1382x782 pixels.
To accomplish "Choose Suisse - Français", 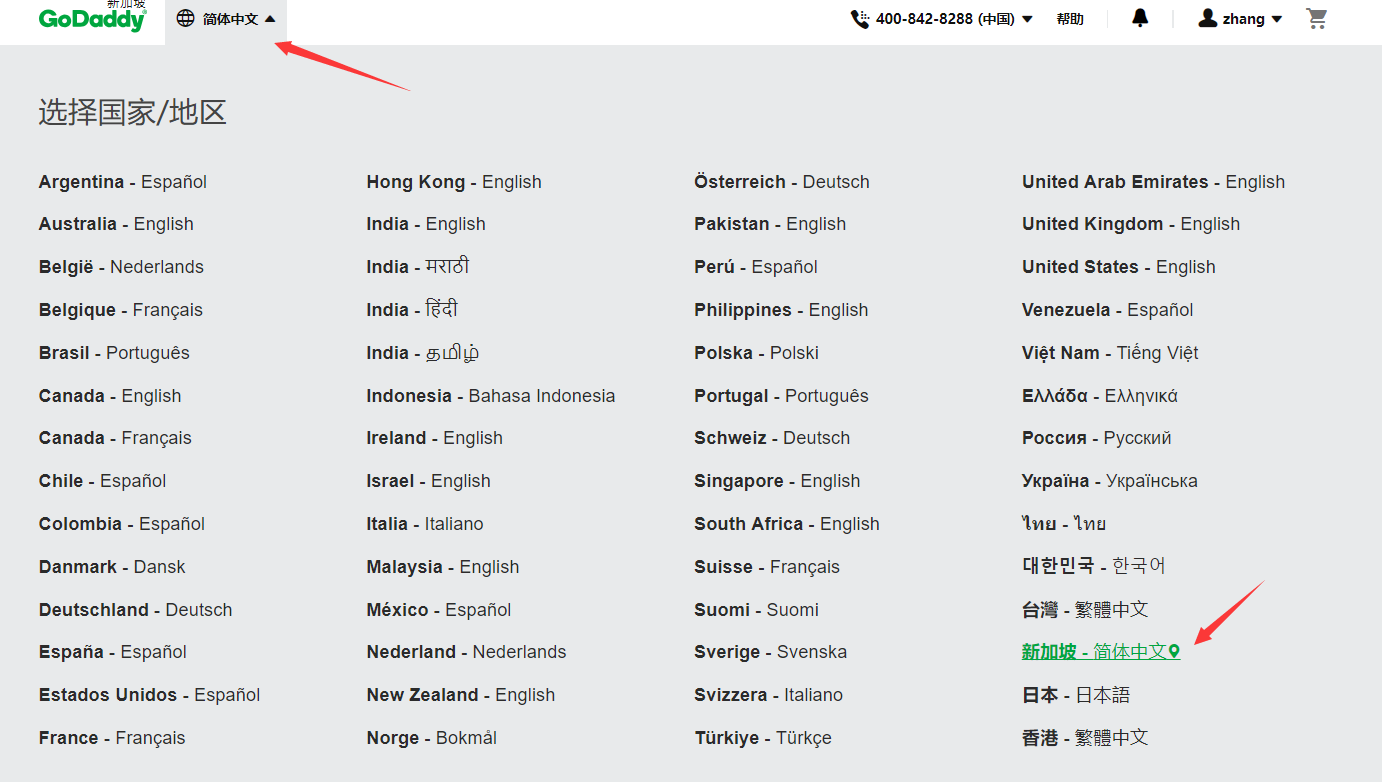I will click(x=768, y=567).
